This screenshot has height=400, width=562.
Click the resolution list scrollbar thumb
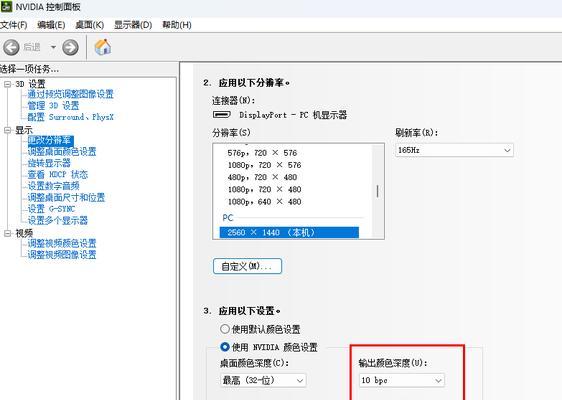pos(377,191)
